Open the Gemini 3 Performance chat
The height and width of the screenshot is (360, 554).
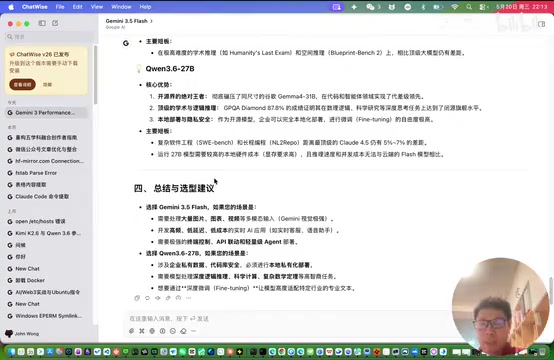[x=46, y=113]
